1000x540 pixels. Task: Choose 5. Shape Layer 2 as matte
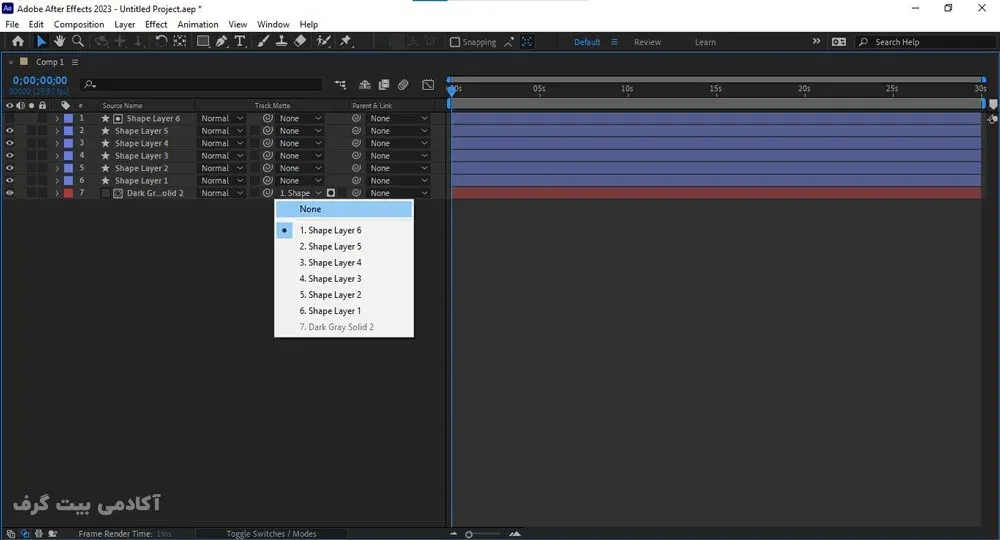click(344, 295)
